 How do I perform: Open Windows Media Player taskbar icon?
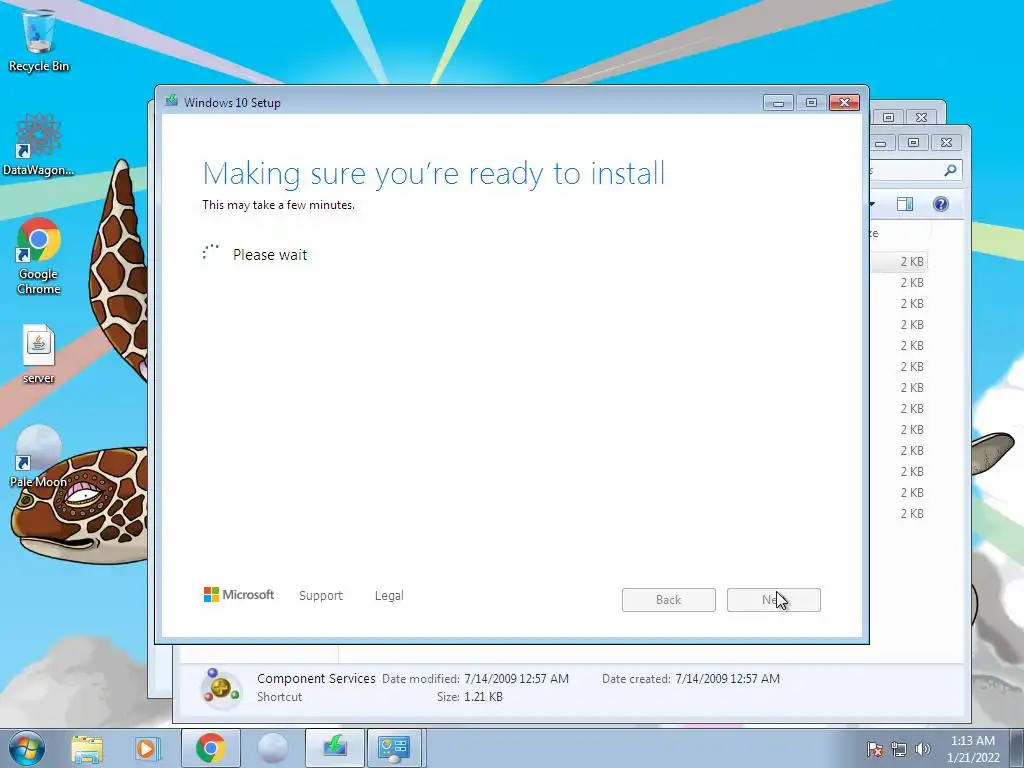coord(147,748)
